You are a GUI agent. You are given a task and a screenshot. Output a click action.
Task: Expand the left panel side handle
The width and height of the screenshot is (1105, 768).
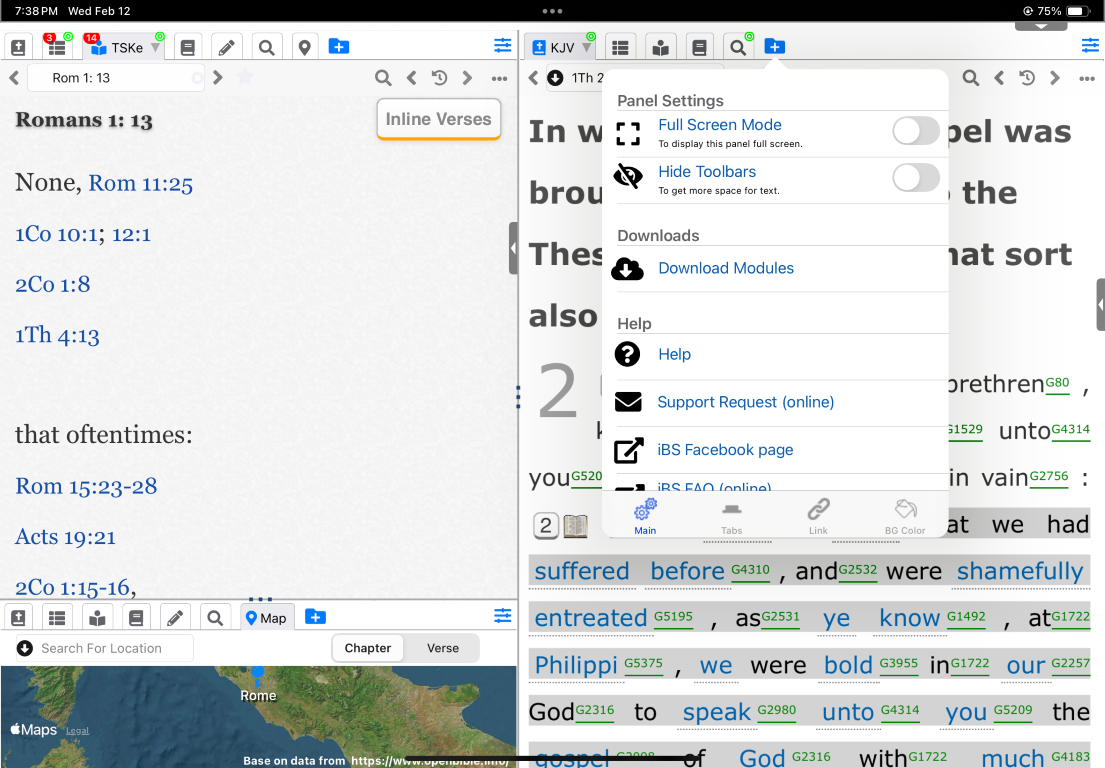tap(513, 248)
